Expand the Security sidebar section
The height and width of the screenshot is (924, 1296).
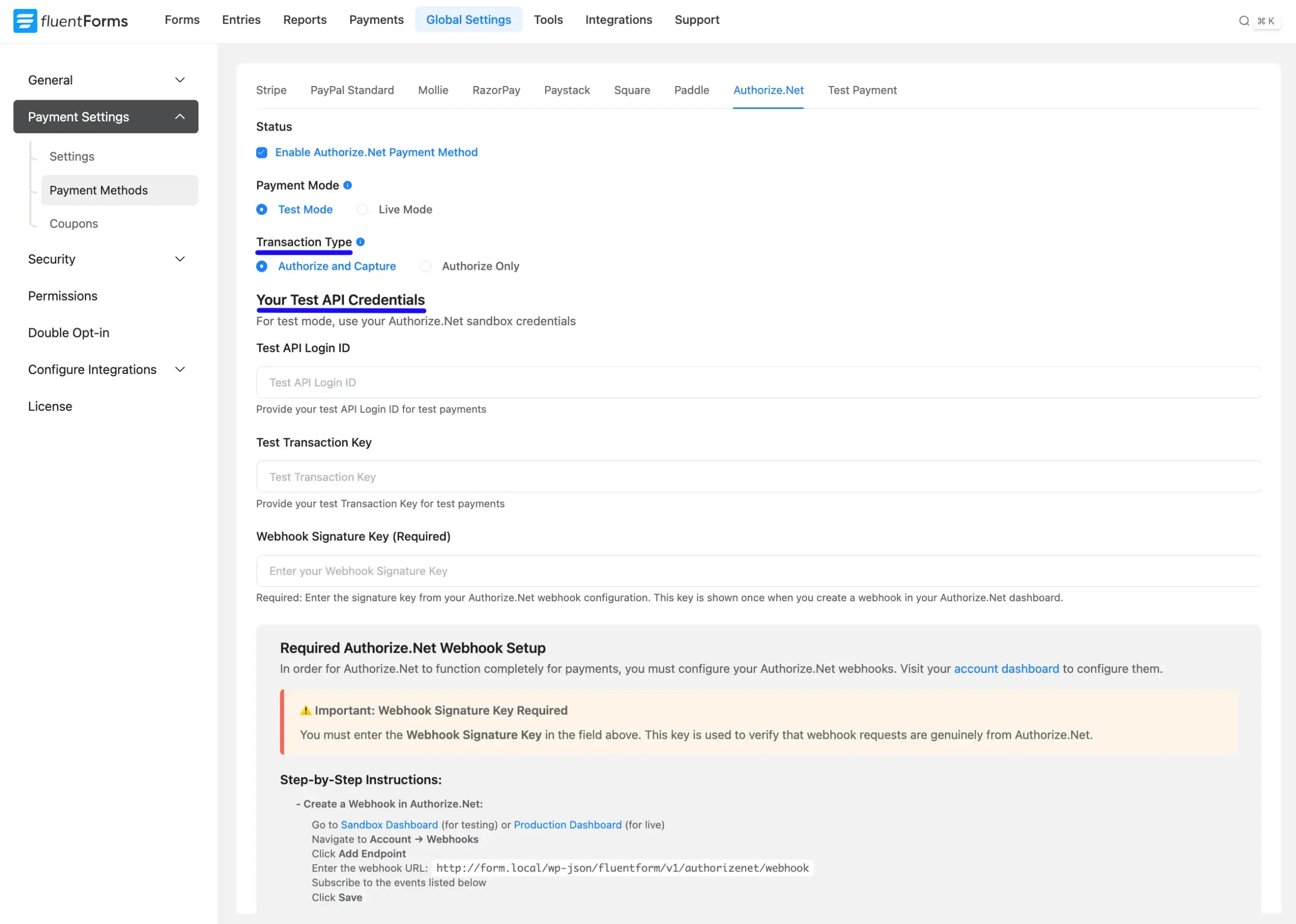point(180,260)
